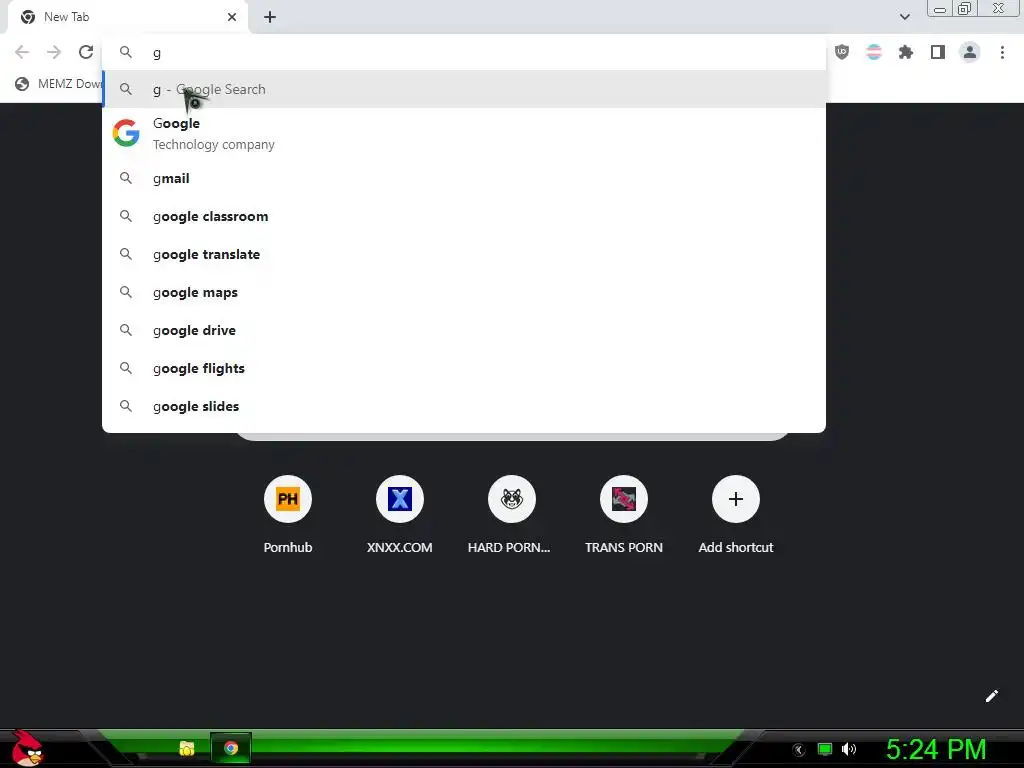Open a new tab with plus button
Image resolution: width=1024 pixels, height=768 pixels.
[x=270, y=17]
